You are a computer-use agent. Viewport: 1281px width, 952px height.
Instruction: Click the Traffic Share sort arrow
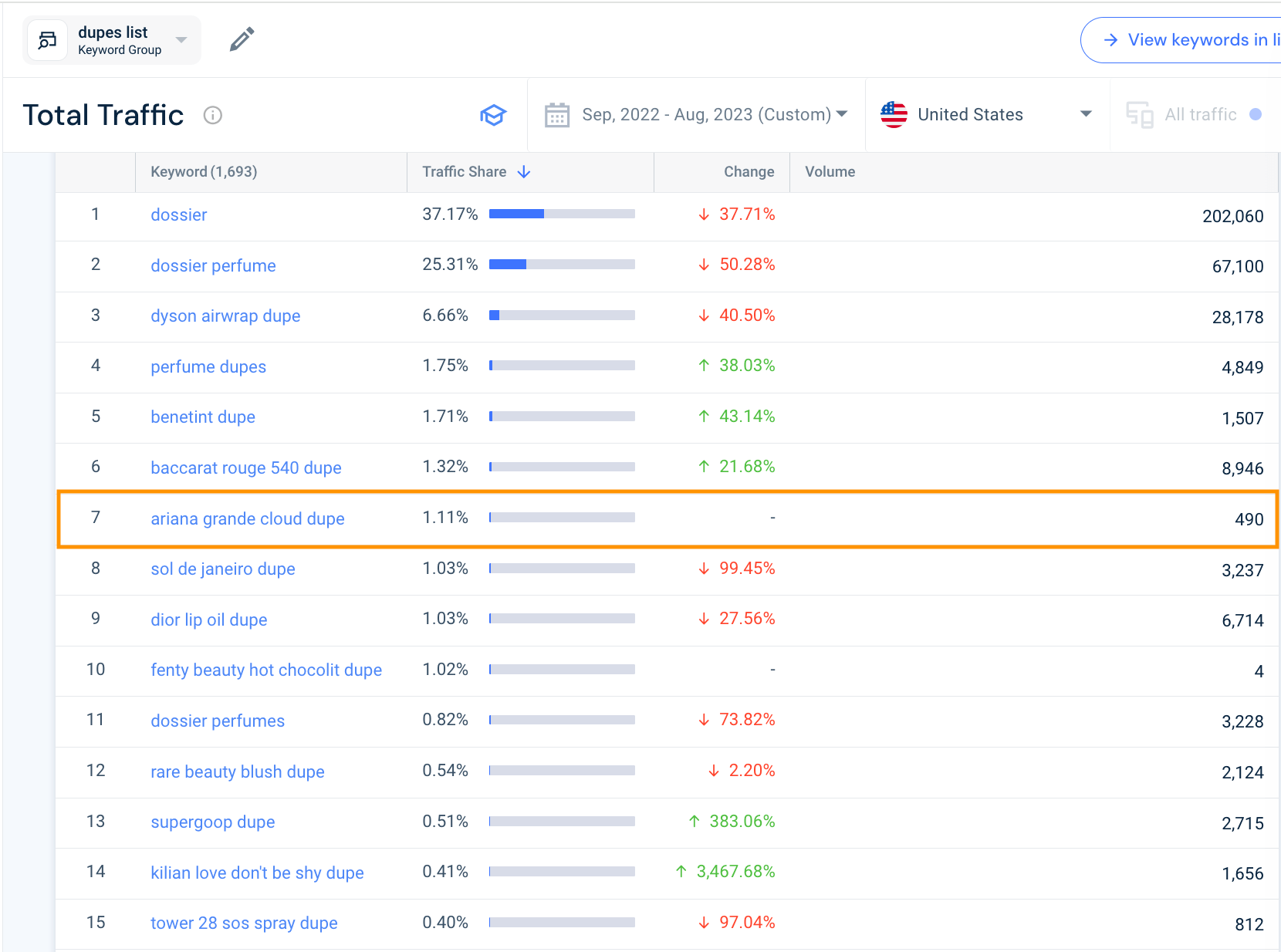(x=524, y=172)
